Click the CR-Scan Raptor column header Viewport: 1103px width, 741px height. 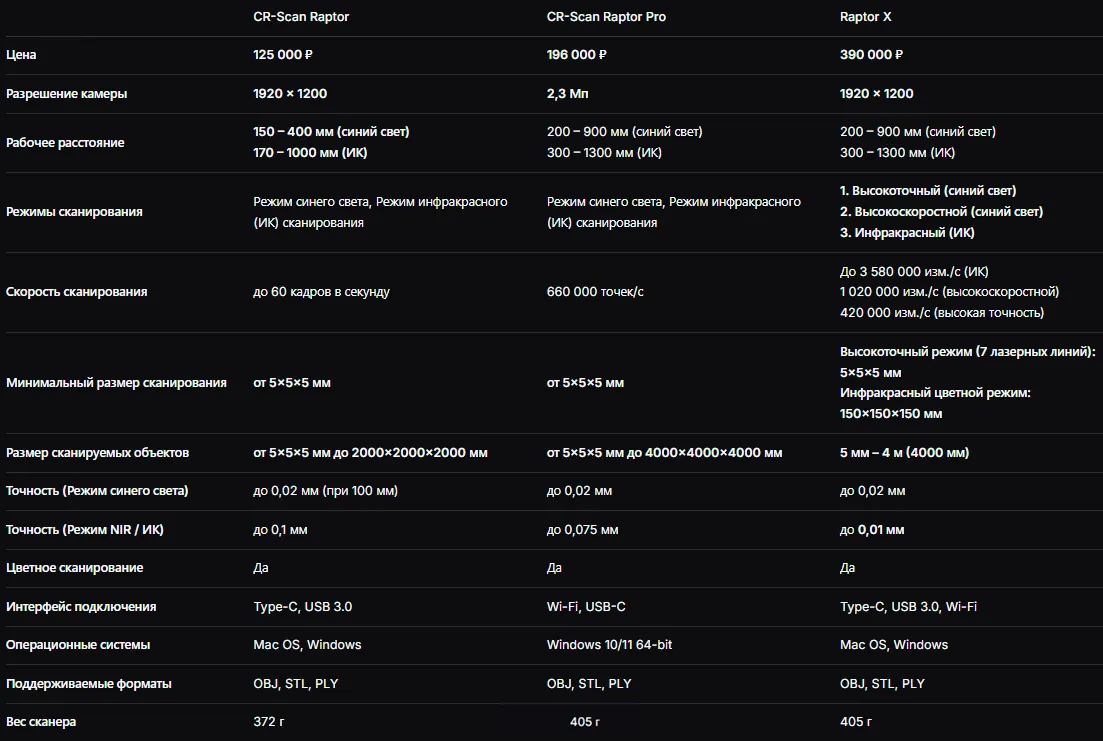pyautogui.click(x=300, y=17)
